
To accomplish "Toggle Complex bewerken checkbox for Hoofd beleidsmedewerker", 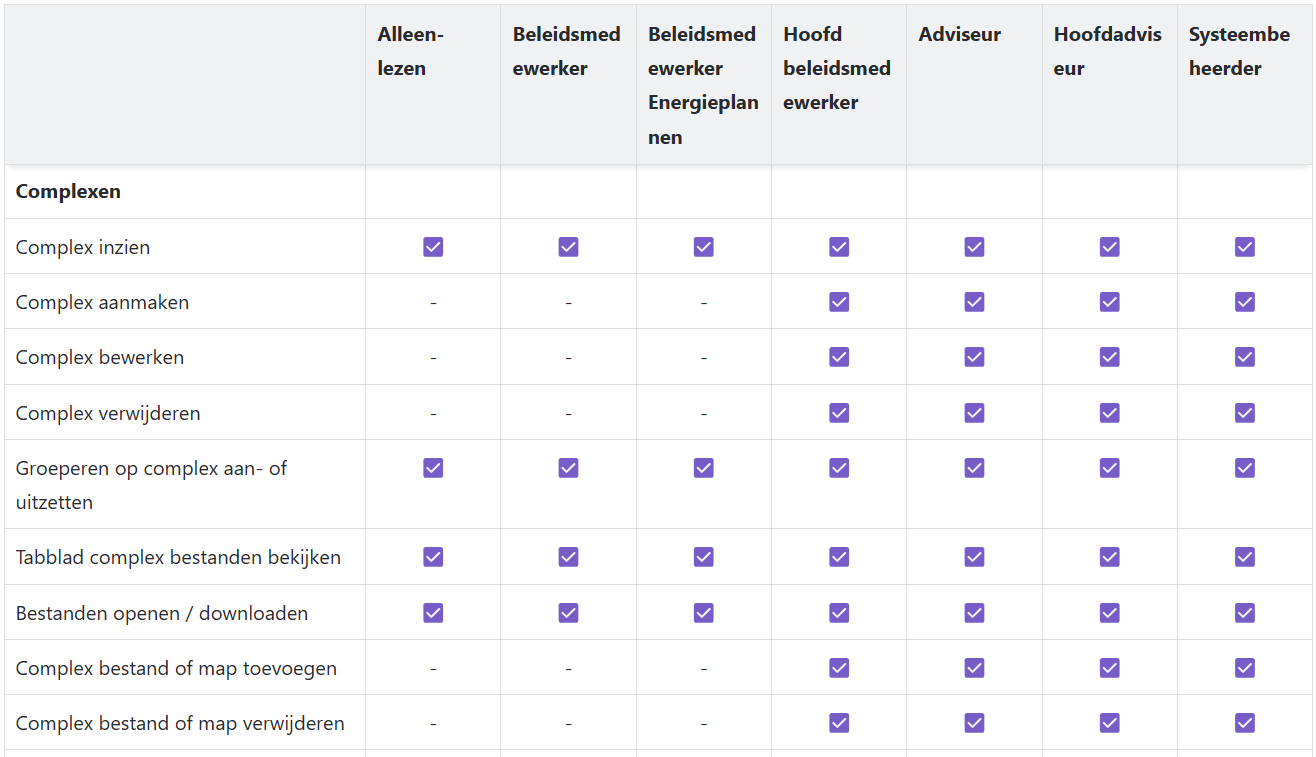I will click(x=839, y=357).
